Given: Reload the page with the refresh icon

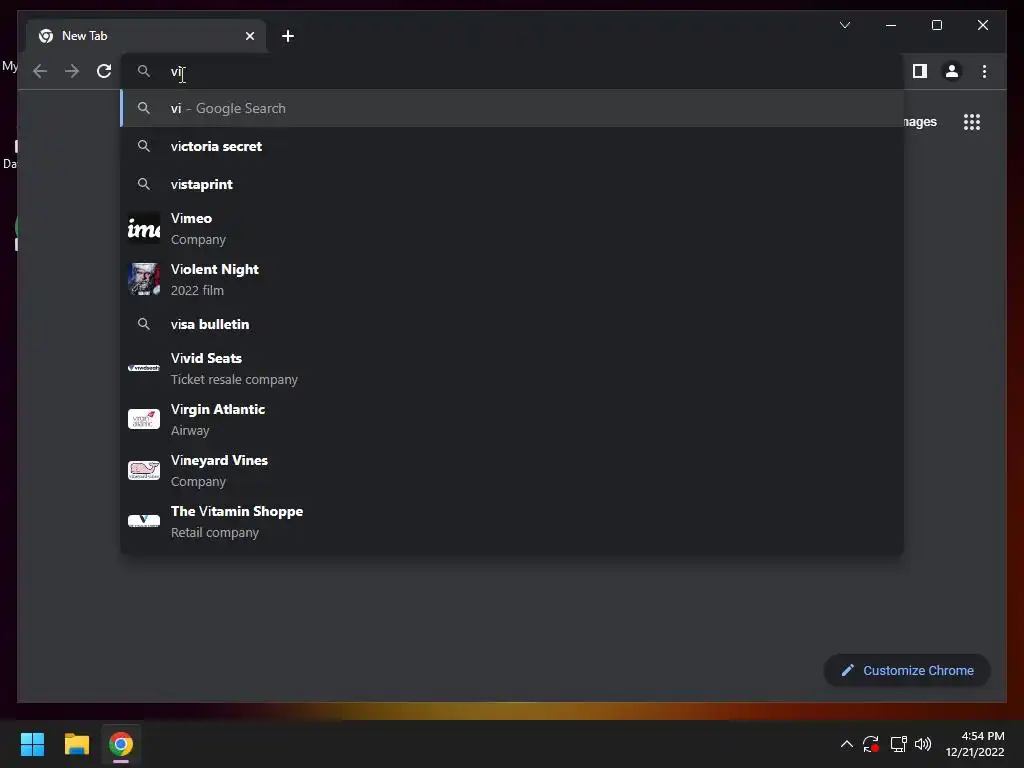Looking at the screenshot, I should [104, 71].
